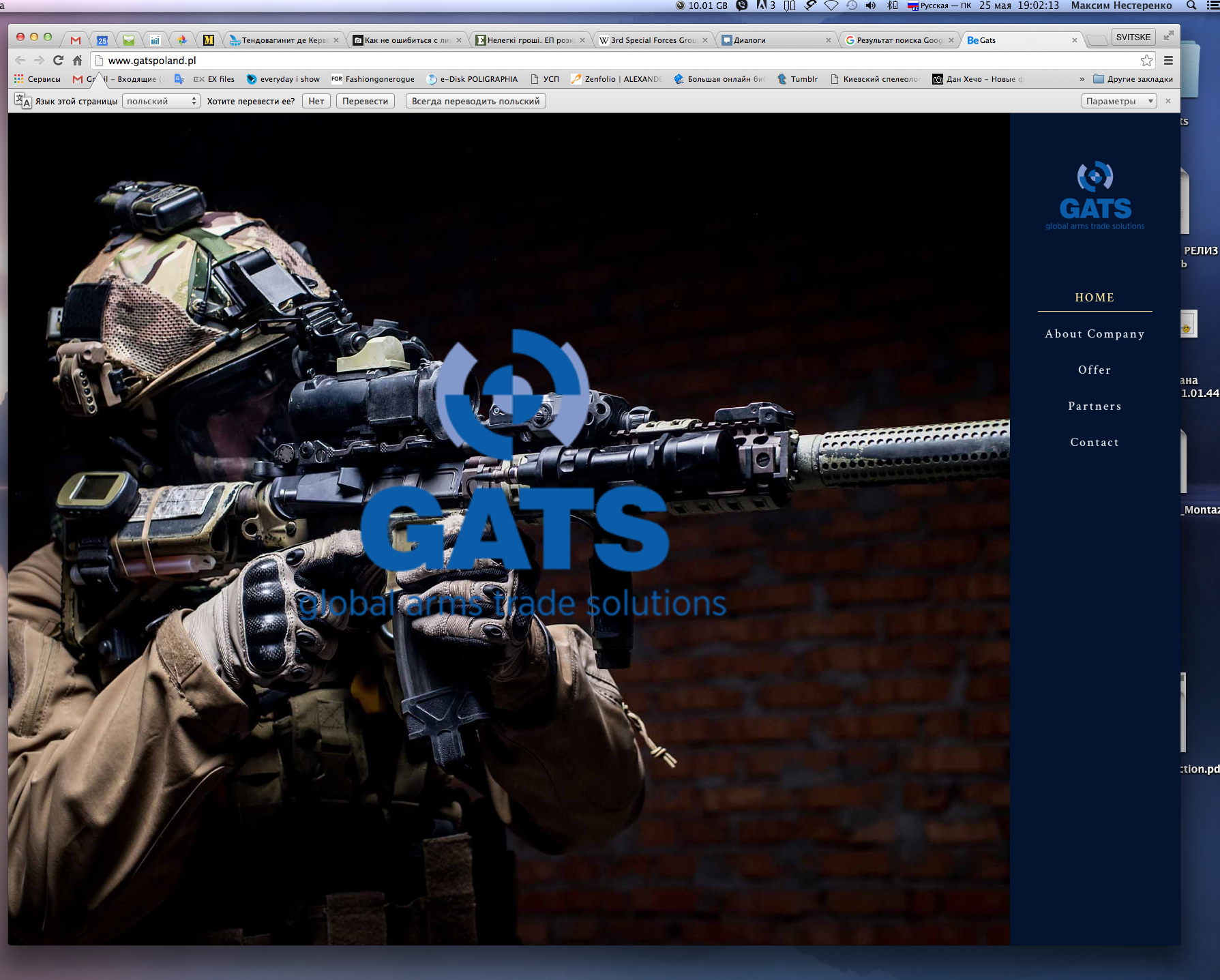The image size is (1220, 980).
Task: Open the Tumblr bookmark
Action: tap(797, 79)
